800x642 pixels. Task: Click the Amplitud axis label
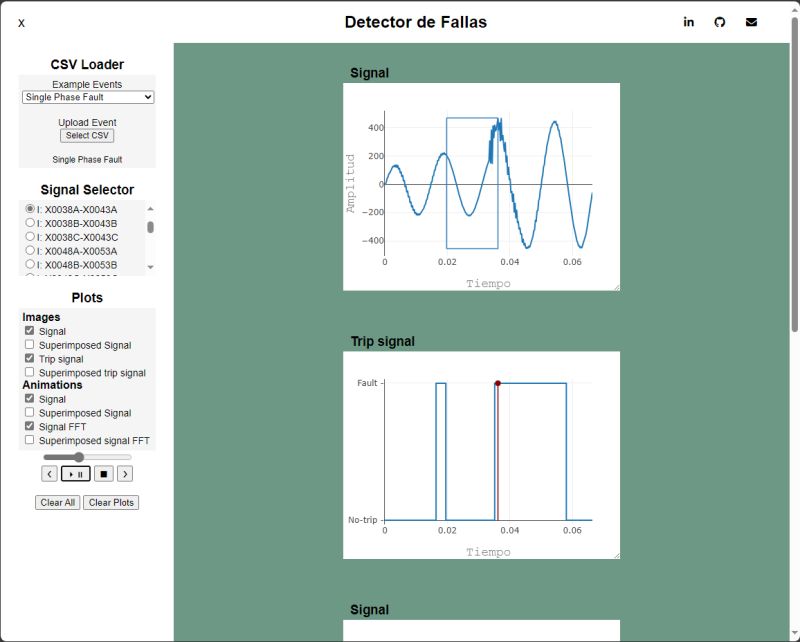coord(350,183)
